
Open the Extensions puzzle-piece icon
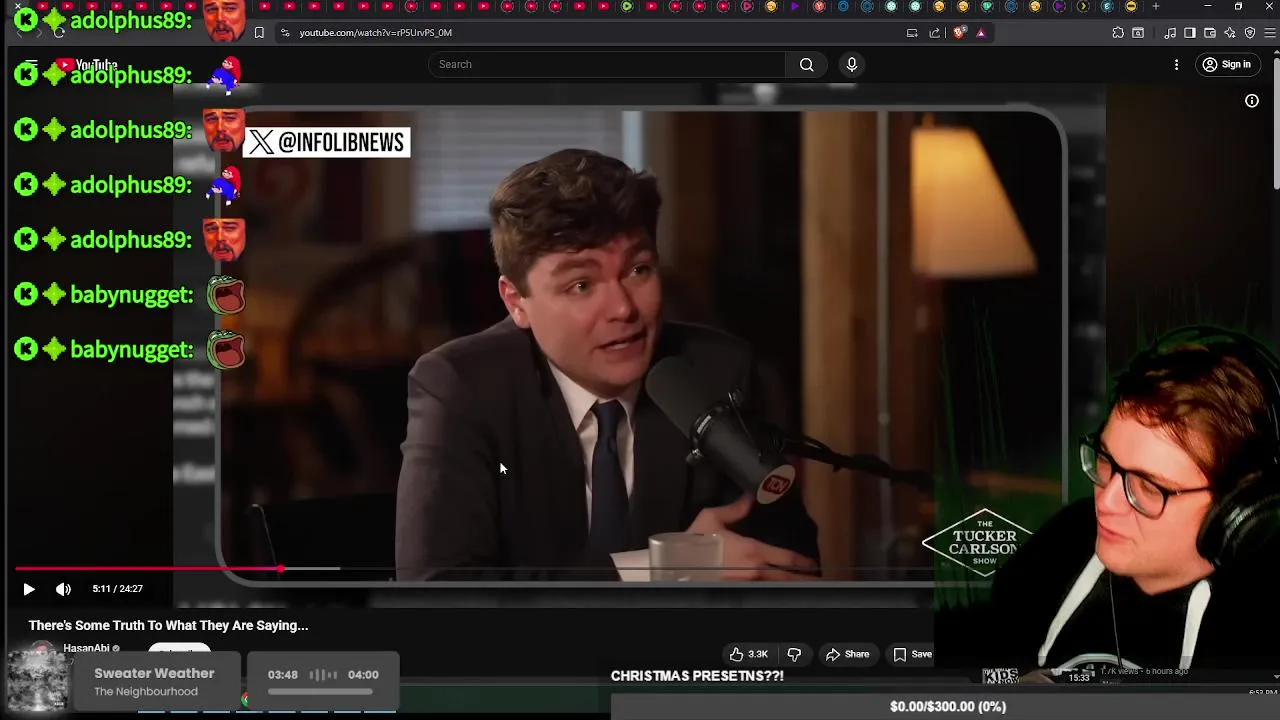(1117, 33)
